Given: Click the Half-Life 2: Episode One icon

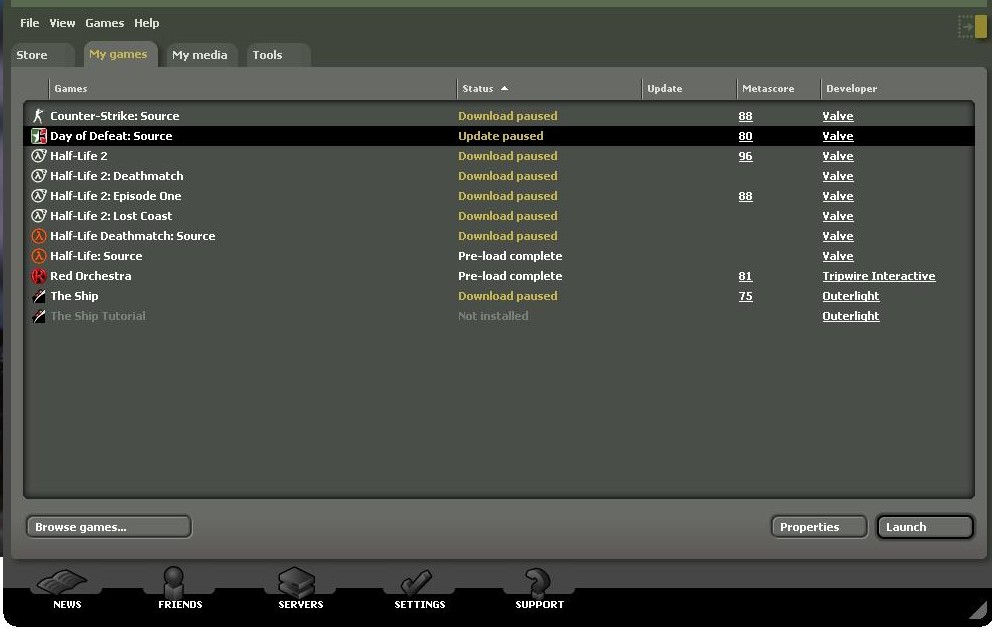Looking at the screenshot, I should [39, 196].
